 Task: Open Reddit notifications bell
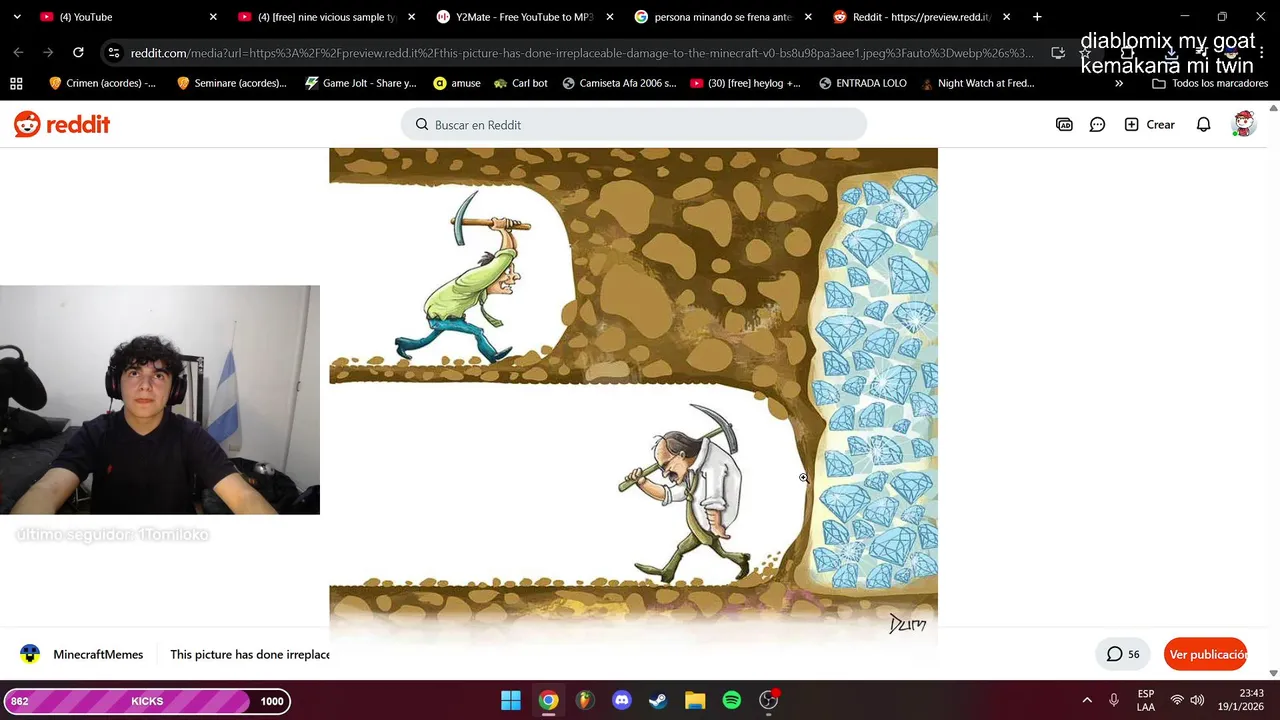[1204, 125]
